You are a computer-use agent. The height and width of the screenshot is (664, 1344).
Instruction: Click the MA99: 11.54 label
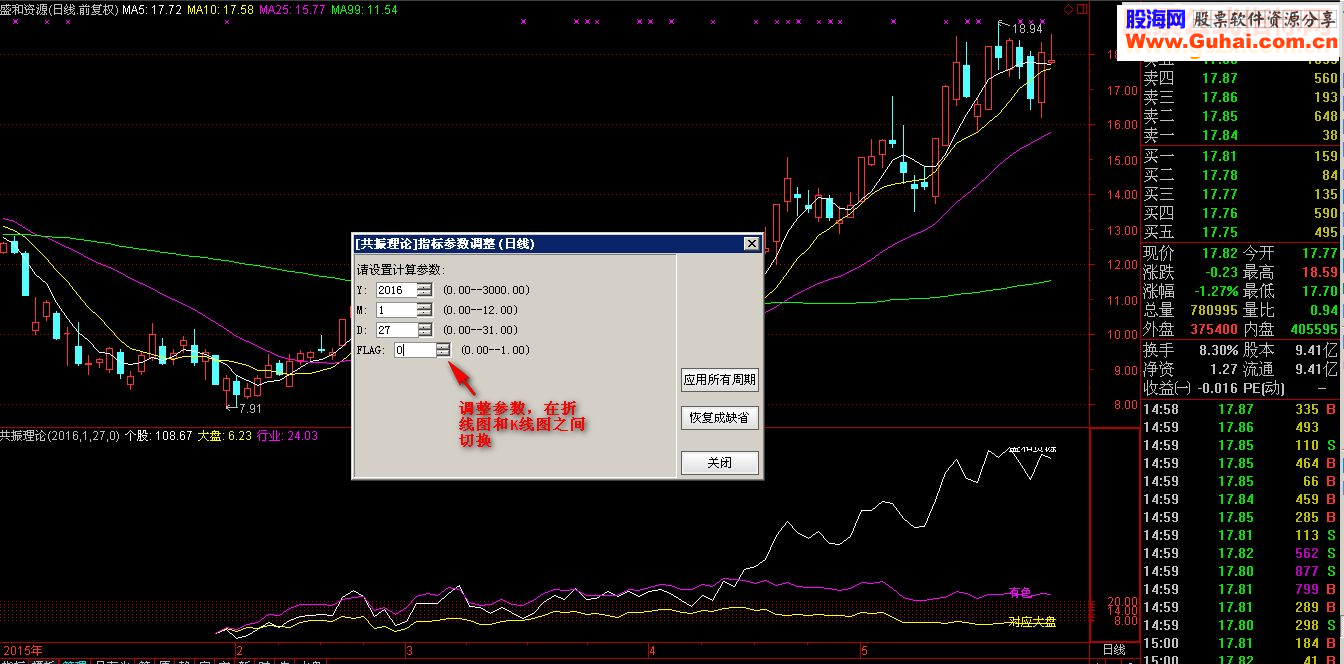(364, 9)
